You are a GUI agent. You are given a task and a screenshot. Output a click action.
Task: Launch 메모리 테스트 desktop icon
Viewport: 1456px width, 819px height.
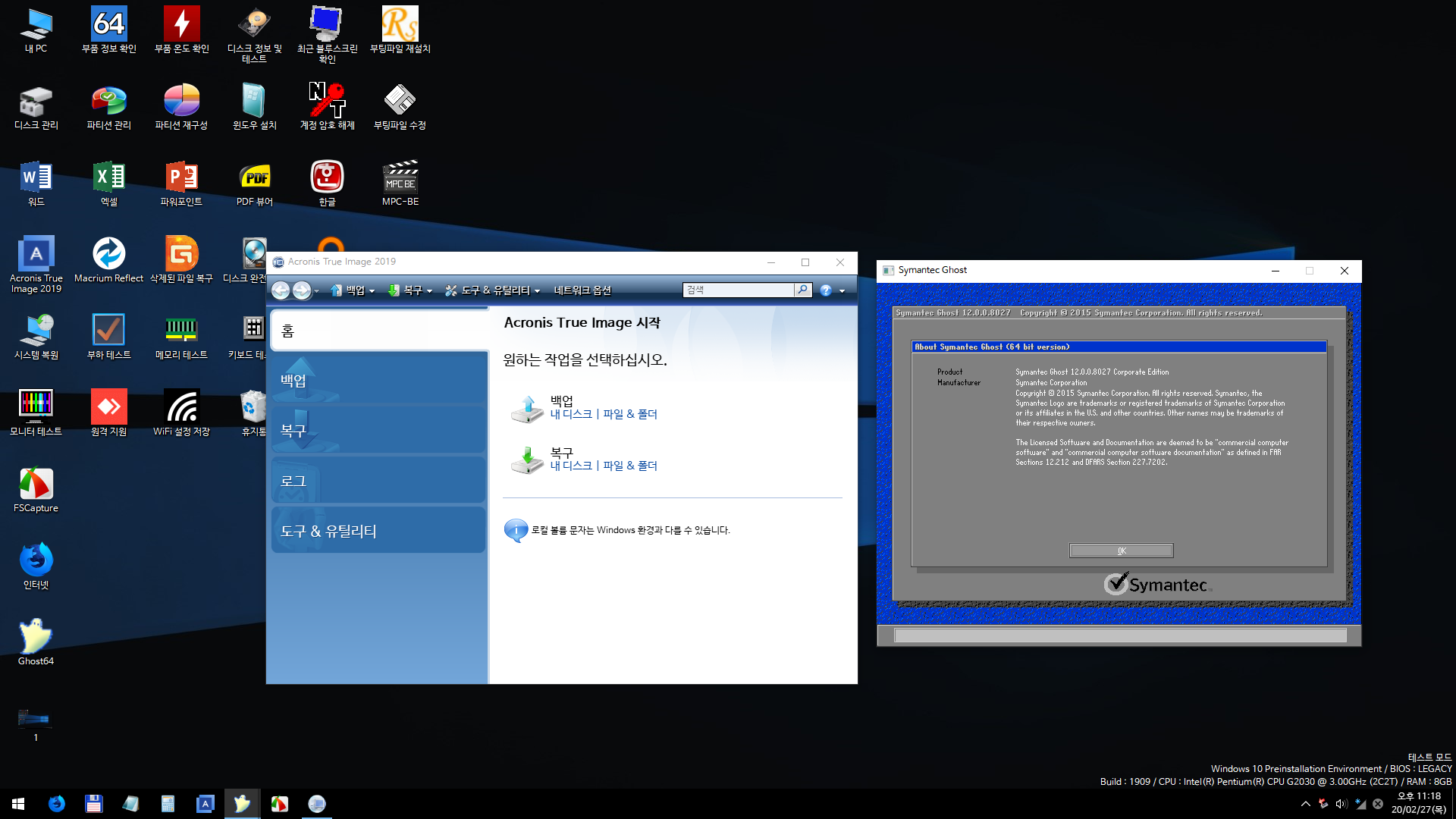pos(182,337)
